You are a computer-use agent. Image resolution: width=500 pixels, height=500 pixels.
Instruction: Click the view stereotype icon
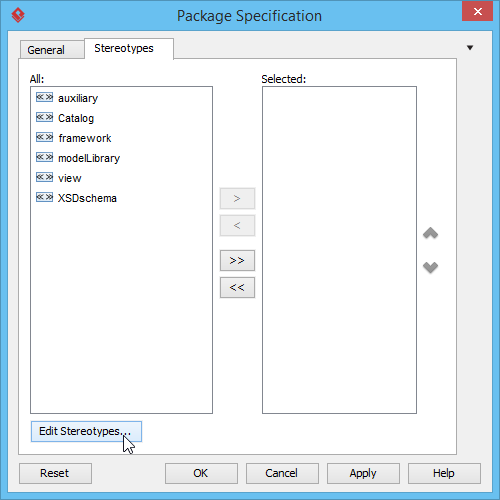(44, 177)
